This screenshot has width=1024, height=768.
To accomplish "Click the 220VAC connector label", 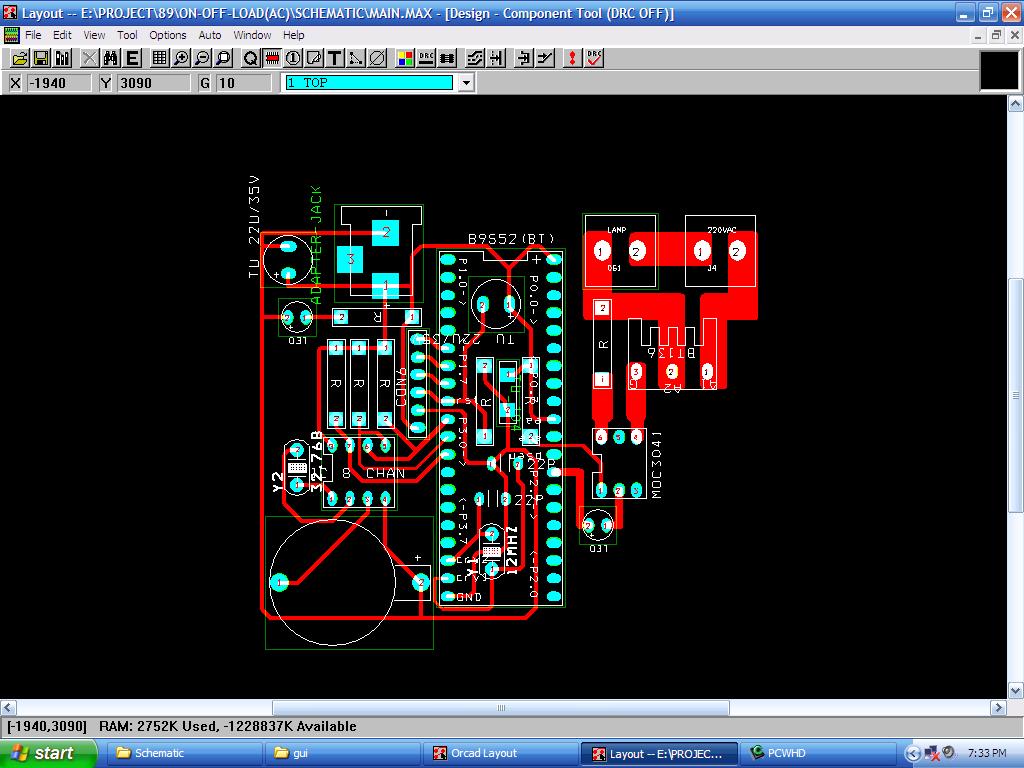I will click(722, 230).
